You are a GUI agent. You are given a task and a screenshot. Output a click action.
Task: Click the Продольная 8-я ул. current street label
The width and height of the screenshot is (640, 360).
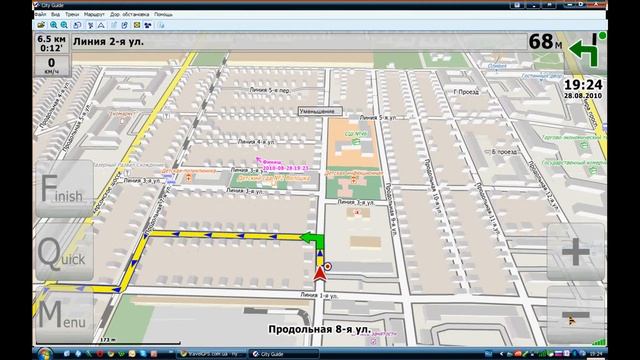click(320, 329)
